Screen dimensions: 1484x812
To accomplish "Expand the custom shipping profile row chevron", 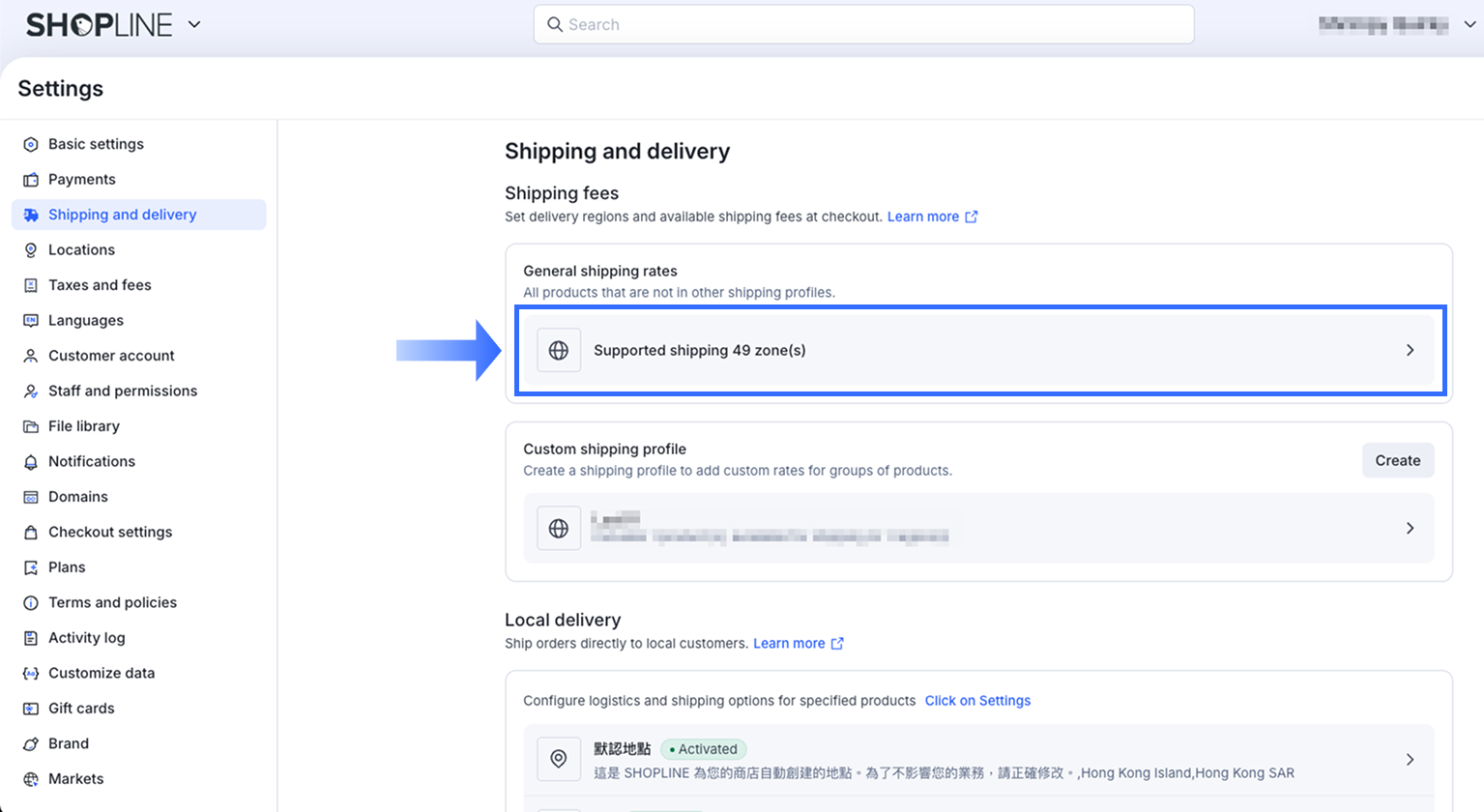I will [x=1410, y=528].
